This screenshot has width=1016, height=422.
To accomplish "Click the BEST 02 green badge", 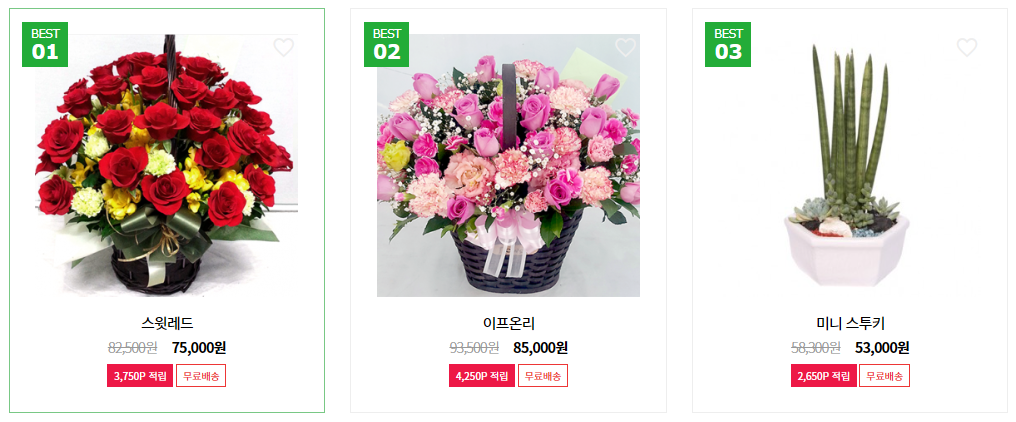I will (x=386, y=44).
